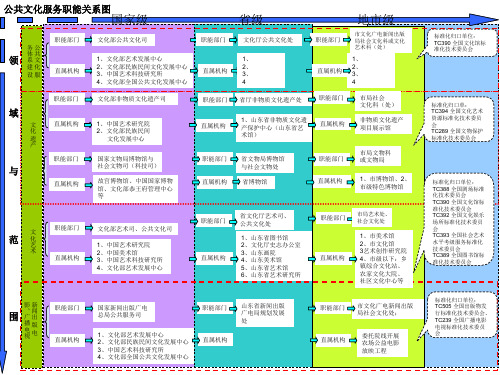Viewport: 500px width, 375px height.
Task: Click the title 公共文化服务职能关系图
Action: click(57, 9)
